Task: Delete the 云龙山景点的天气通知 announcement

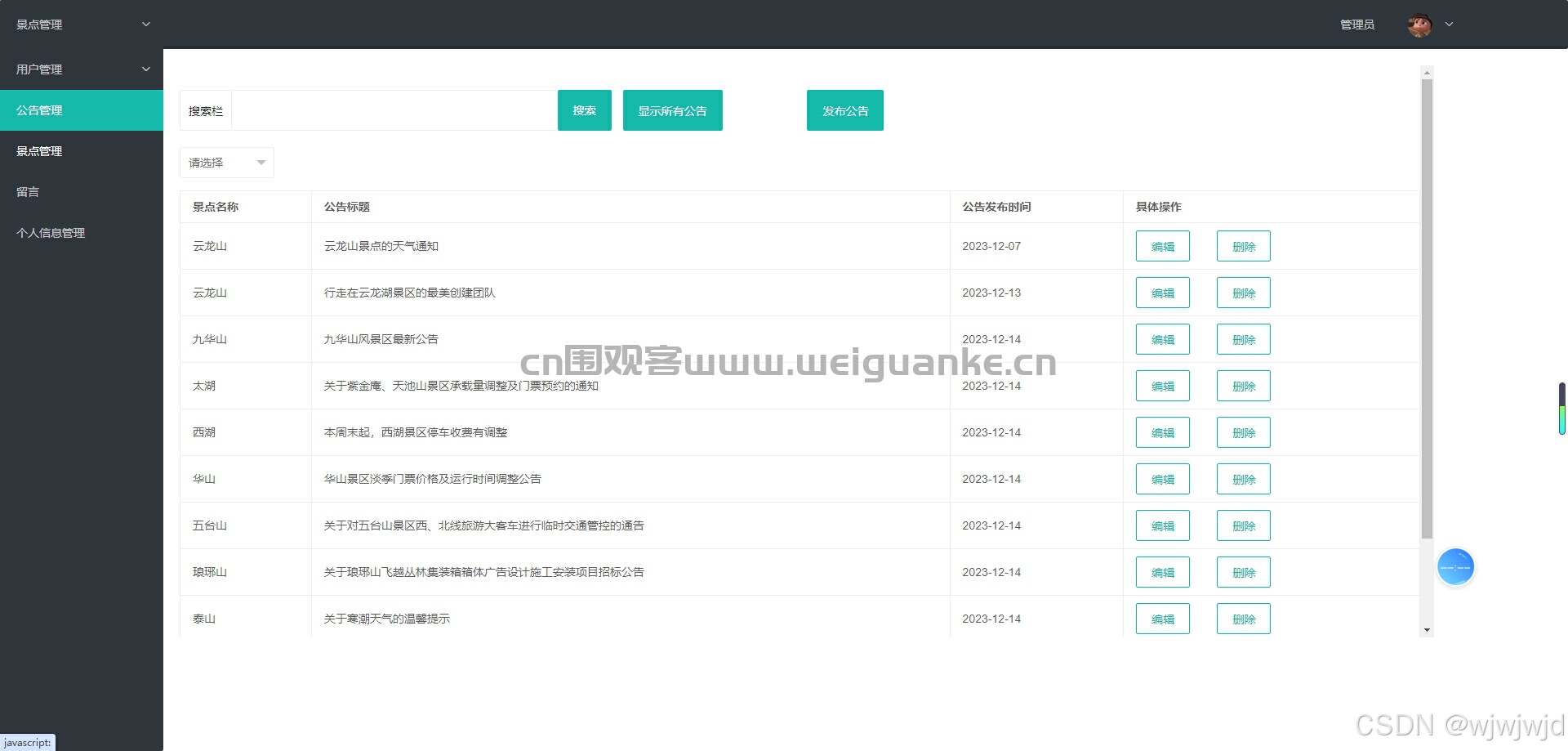Action: coord(1244,246)
